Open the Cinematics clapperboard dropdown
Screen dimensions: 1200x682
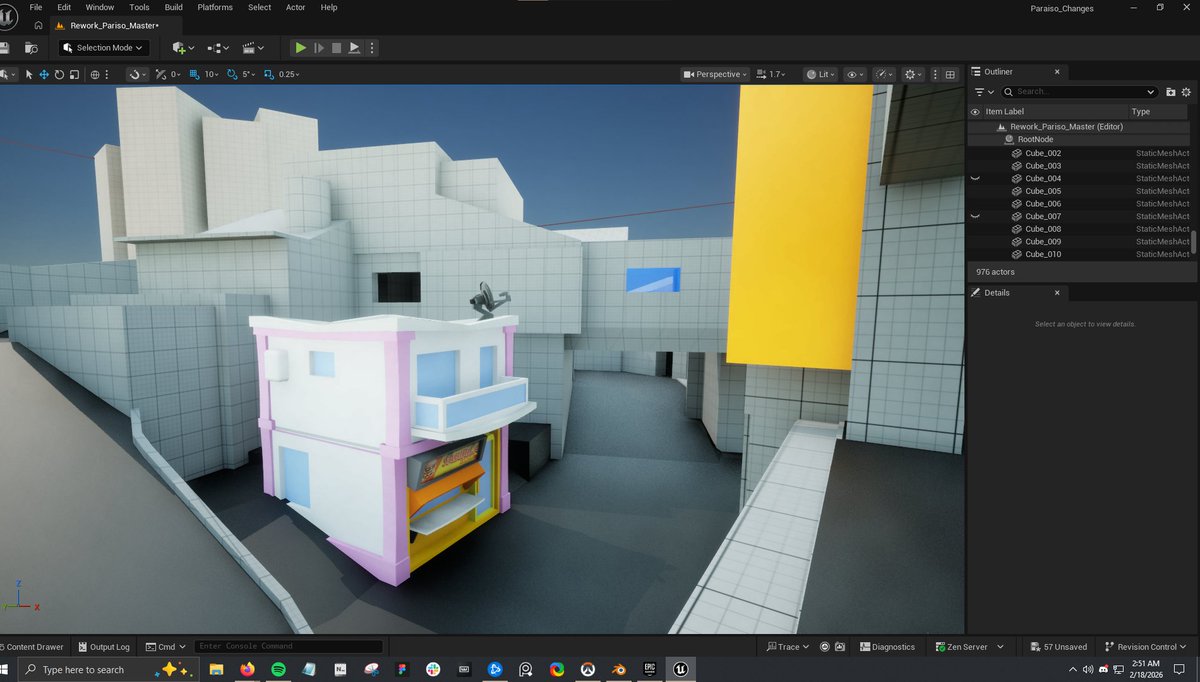(253, 48)
